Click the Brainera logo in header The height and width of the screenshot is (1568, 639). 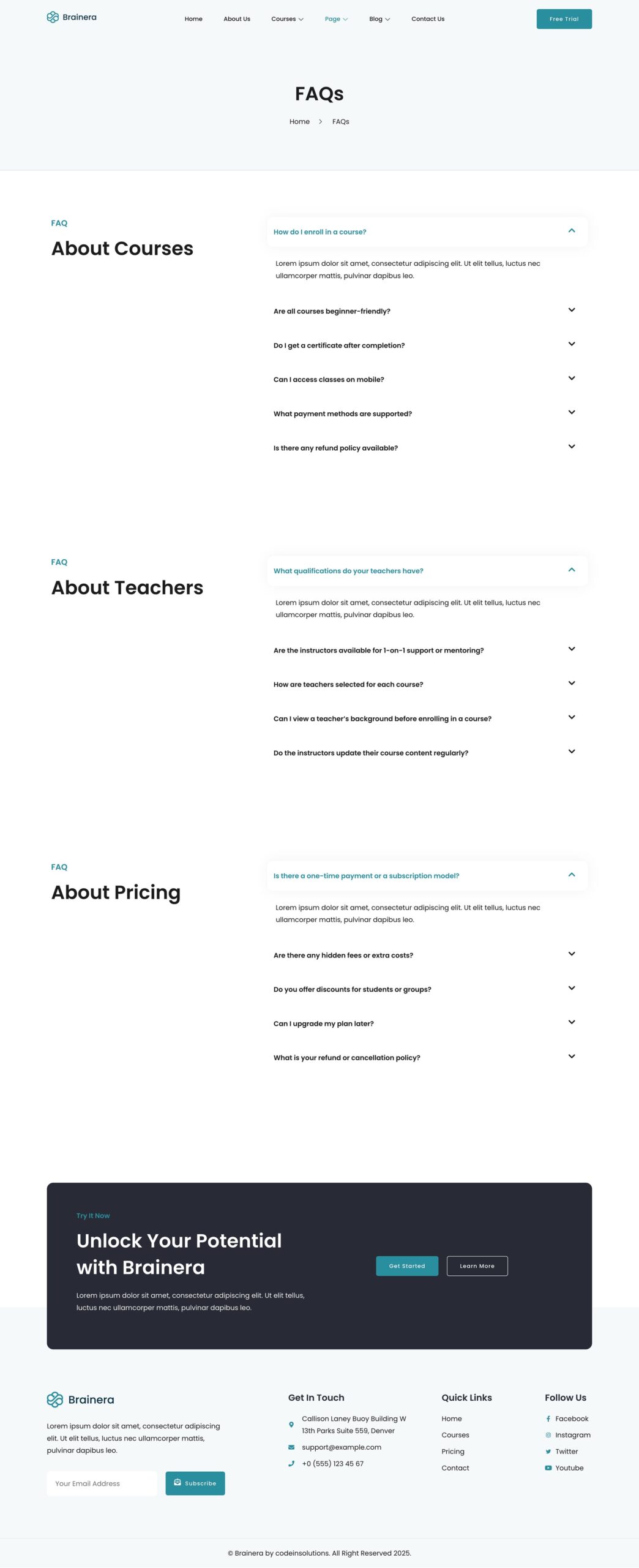click(x=72, y=17)
